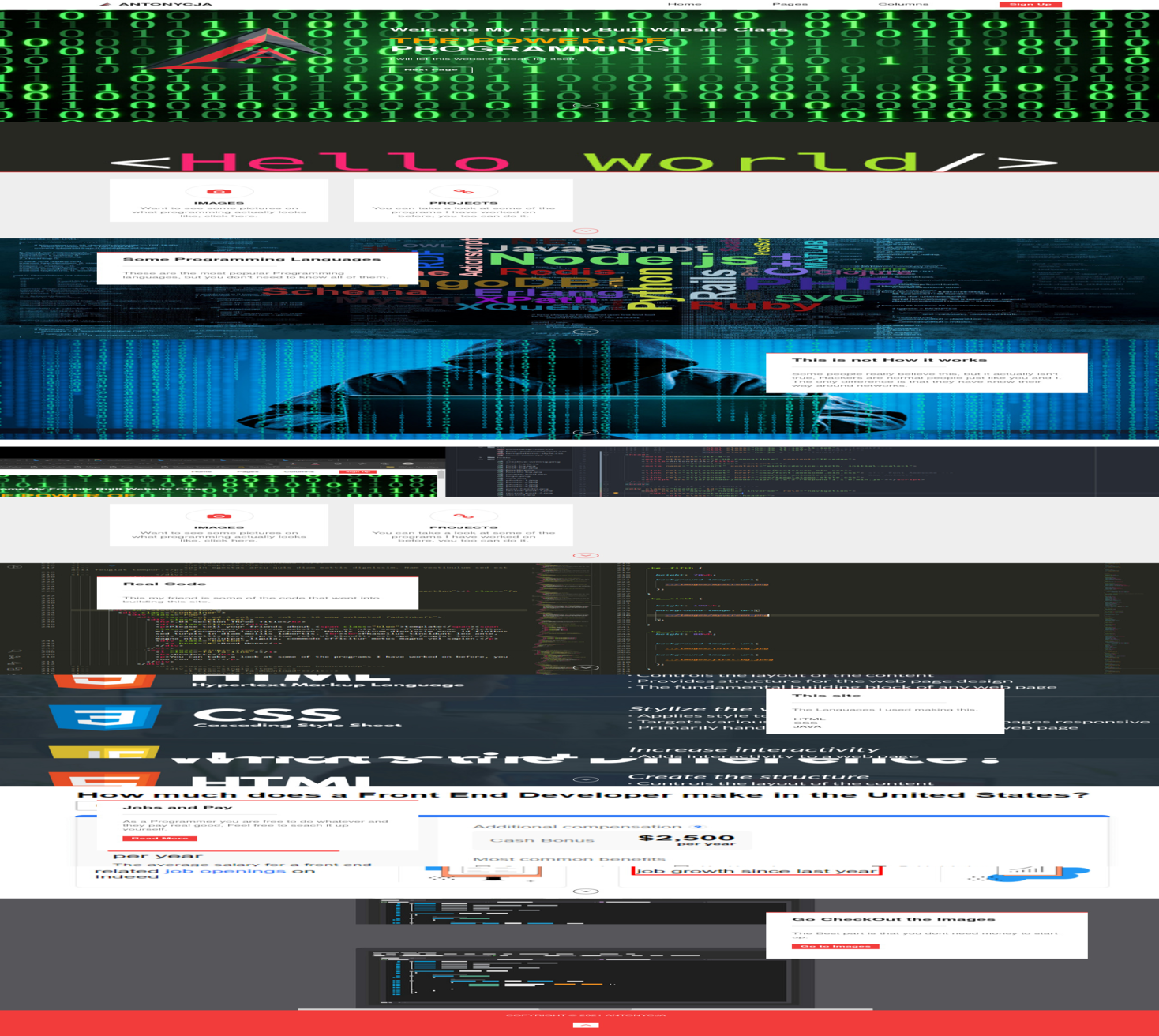Click the chevron at the bottom of the hacker section
The height and width of the screenshot is (1036, 1159).
(585, 433)
